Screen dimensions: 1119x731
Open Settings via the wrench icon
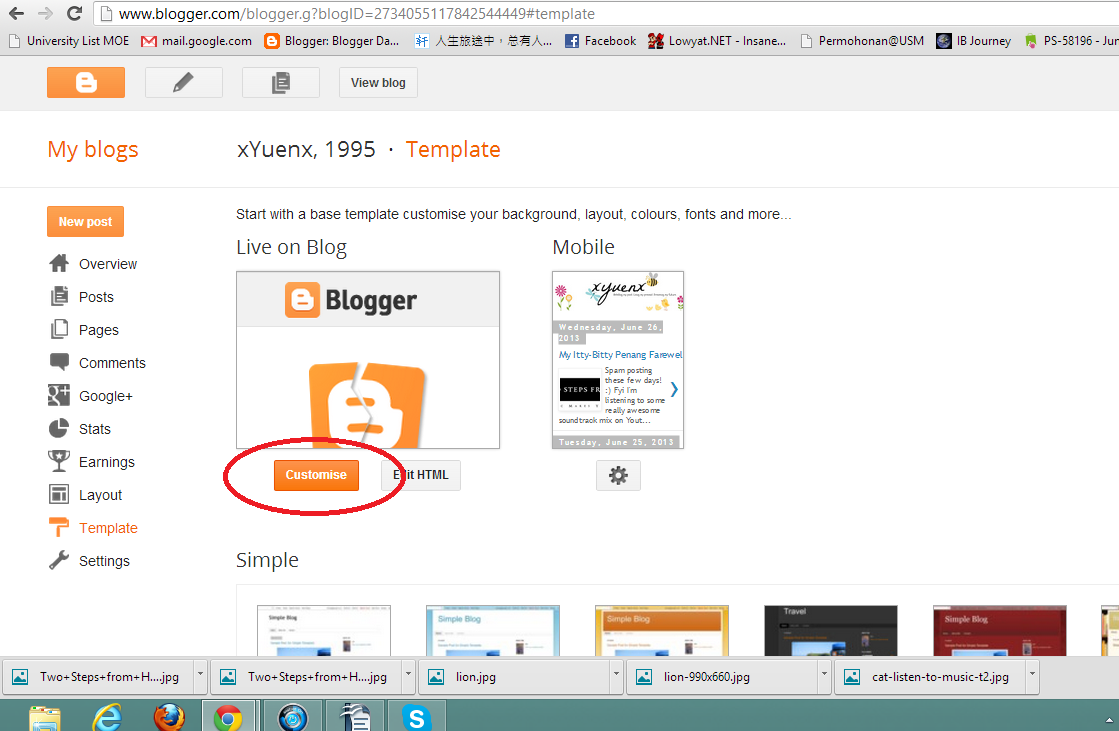[x=57, y=561]
